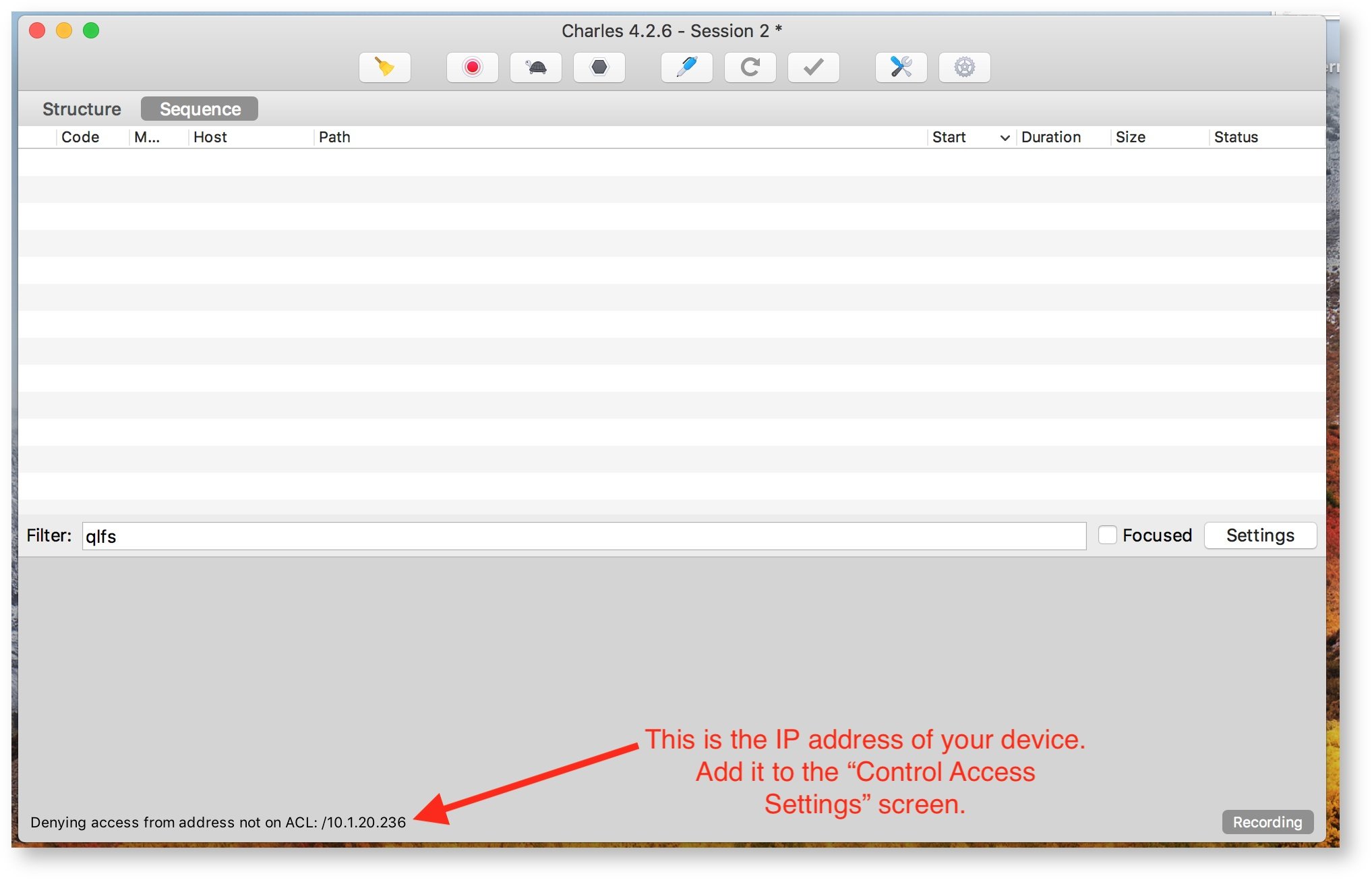Click the green fullscreen window button

point(91,30)
